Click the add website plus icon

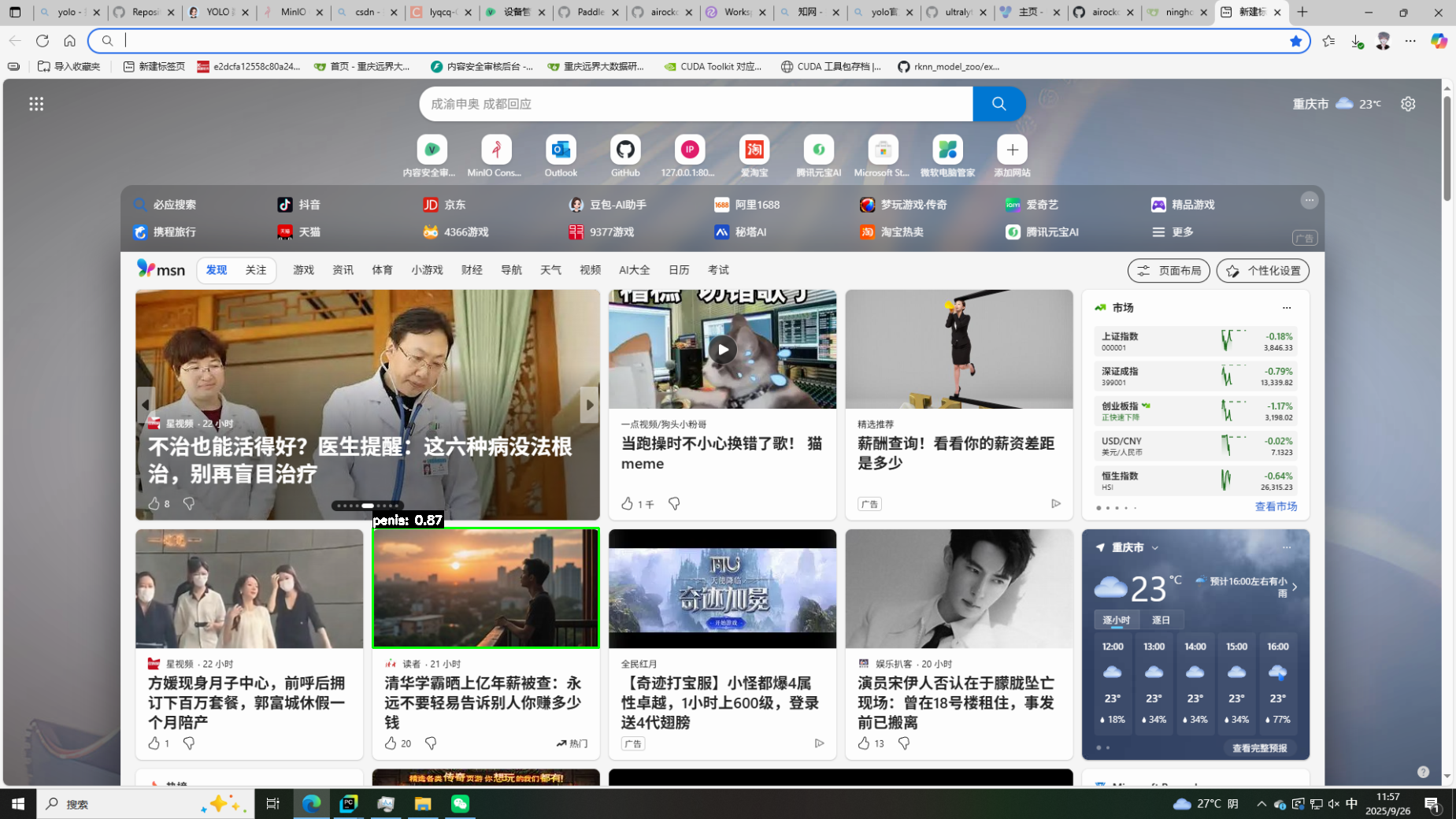coord(1012,150)
